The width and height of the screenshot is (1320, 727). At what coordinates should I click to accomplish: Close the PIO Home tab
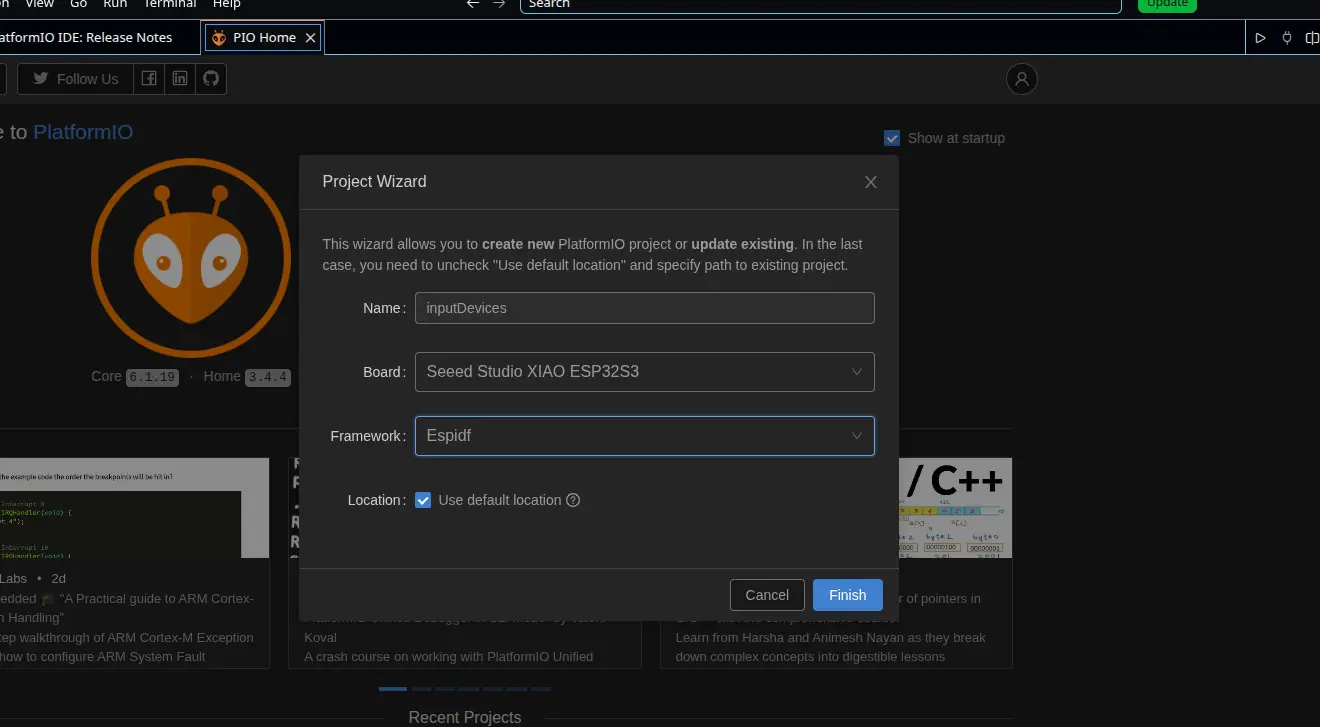click(x=311, y=38)
